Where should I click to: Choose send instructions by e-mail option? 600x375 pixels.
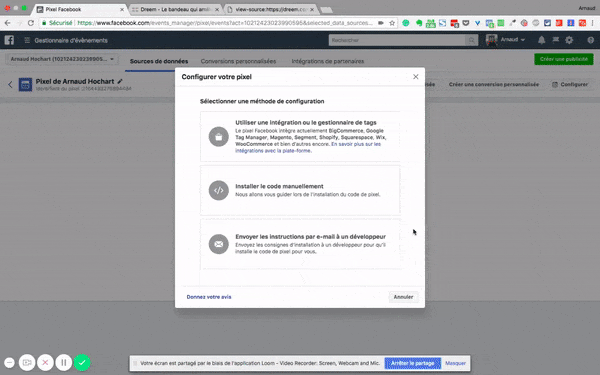pyautogui.click(x=300, y=244)
